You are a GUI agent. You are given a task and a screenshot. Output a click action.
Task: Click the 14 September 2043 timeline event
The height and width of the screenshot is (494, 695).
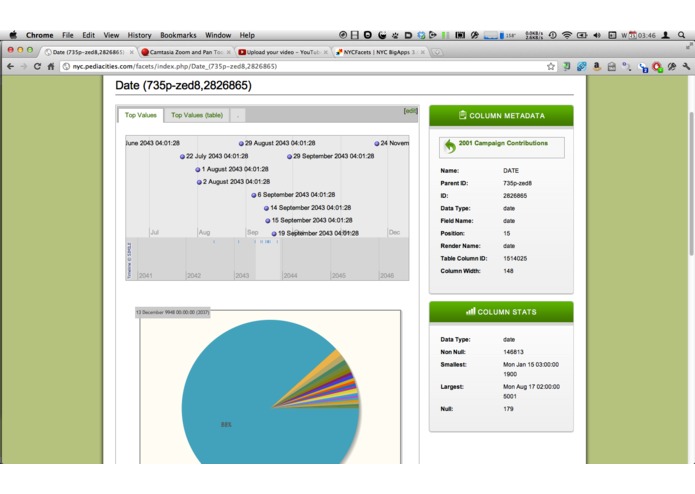[x=308, y=208]
